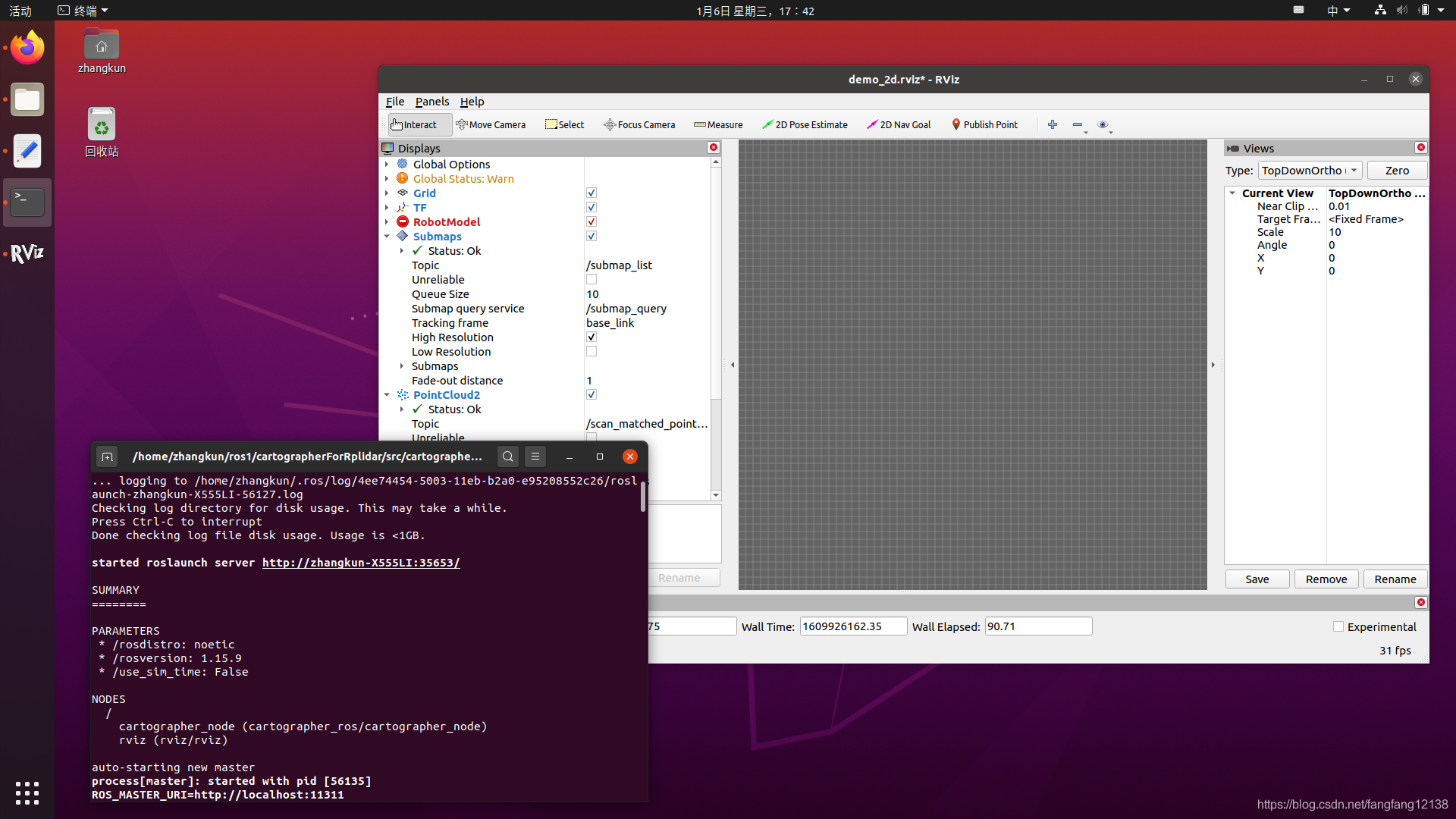Enable the Low Resolution checkbox
This screenshot has height=819, width=1456.
(x=591, y=351)
